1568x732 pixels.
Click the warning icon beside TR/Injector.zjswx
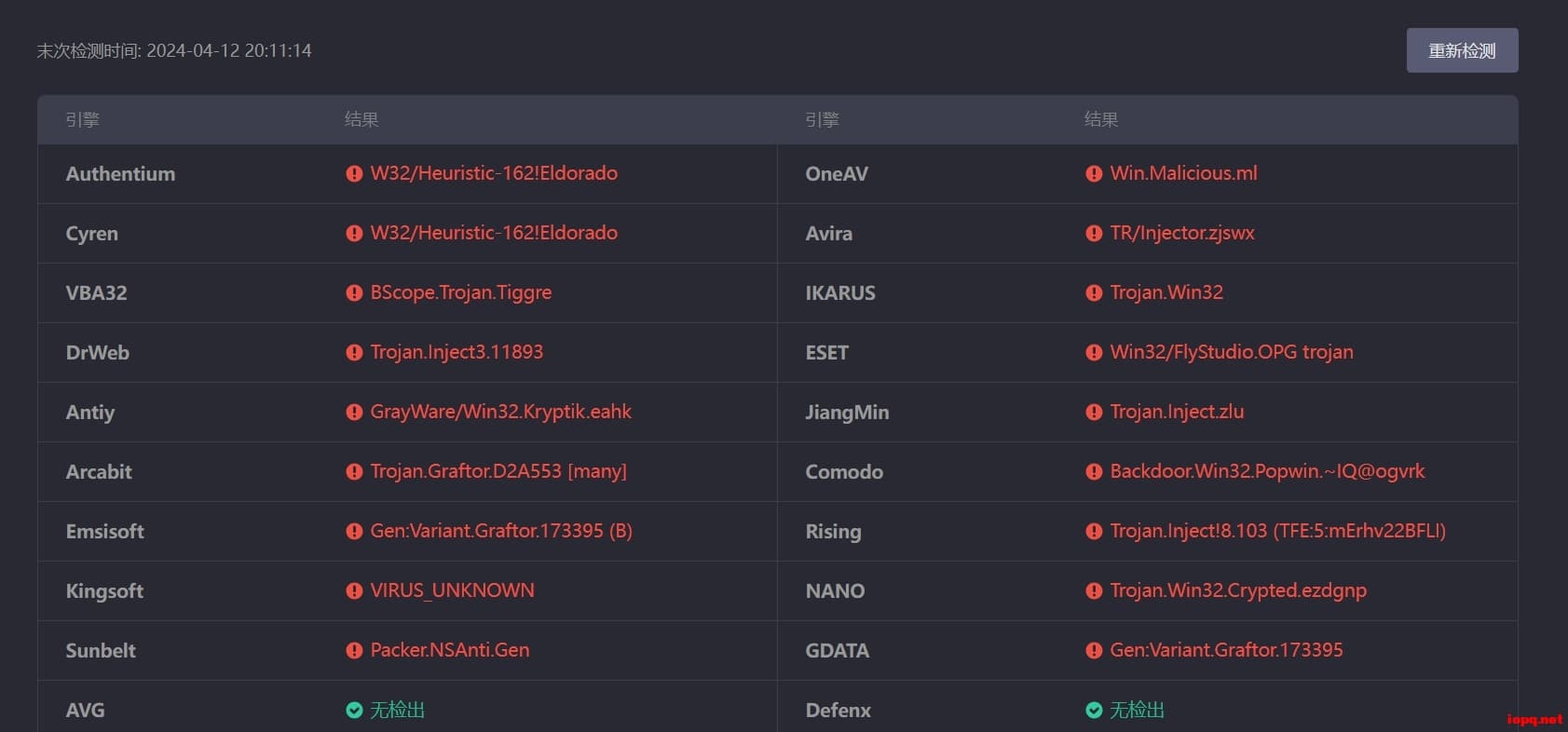pos(1094,233)
